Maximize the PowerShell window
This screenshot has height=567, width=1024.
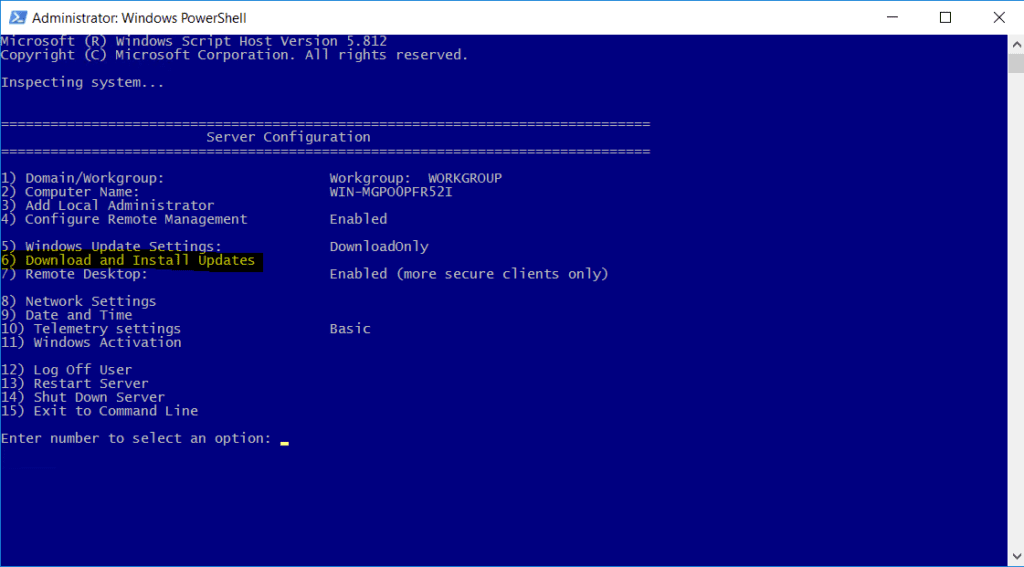pos(945,18)
